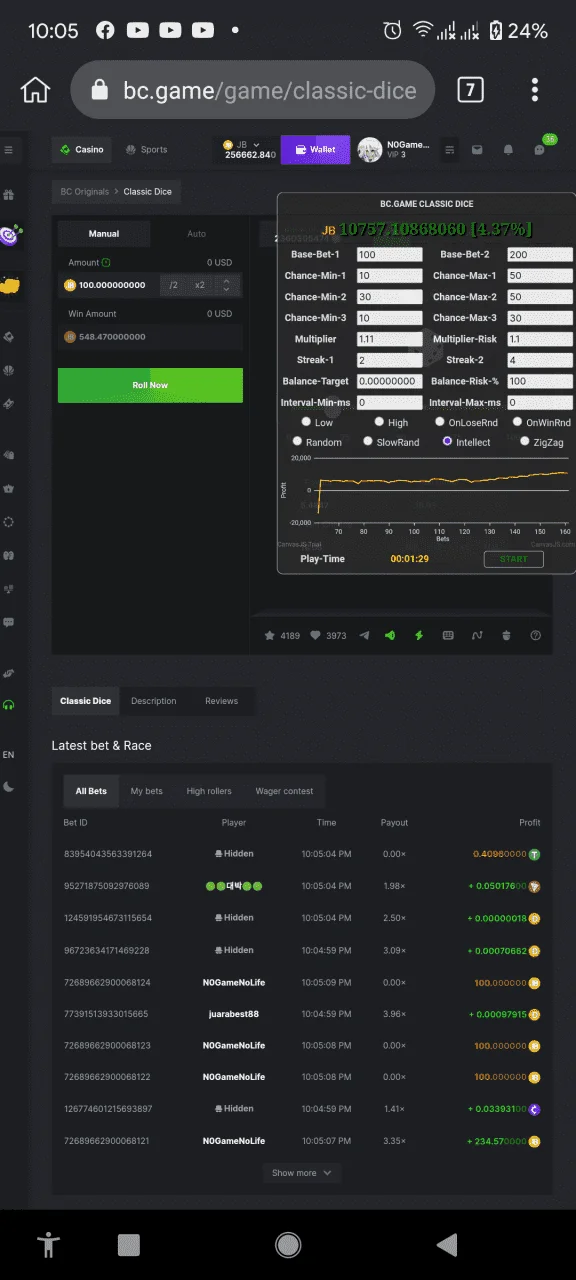
Task: Tap the Android home circle button
Action: (x=288, y=1244)
